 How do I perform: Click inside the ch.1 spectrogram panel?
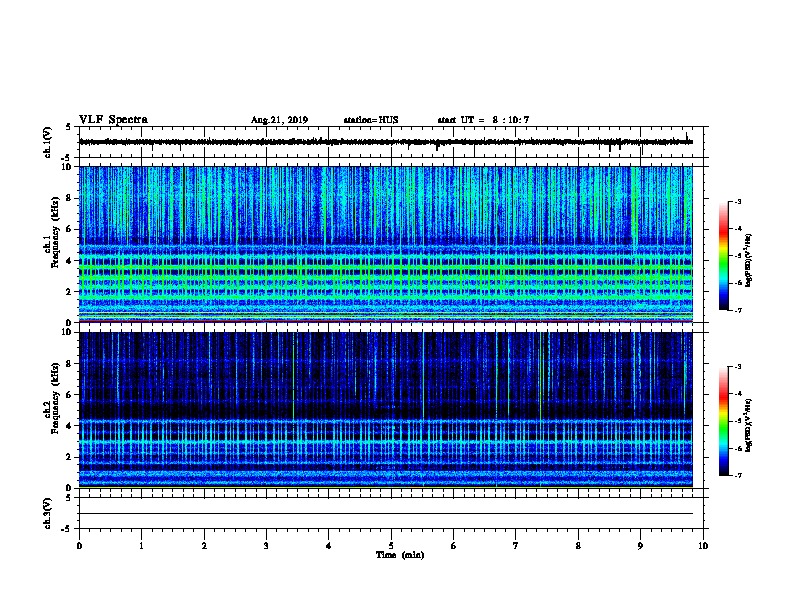(x=386, y=244)
